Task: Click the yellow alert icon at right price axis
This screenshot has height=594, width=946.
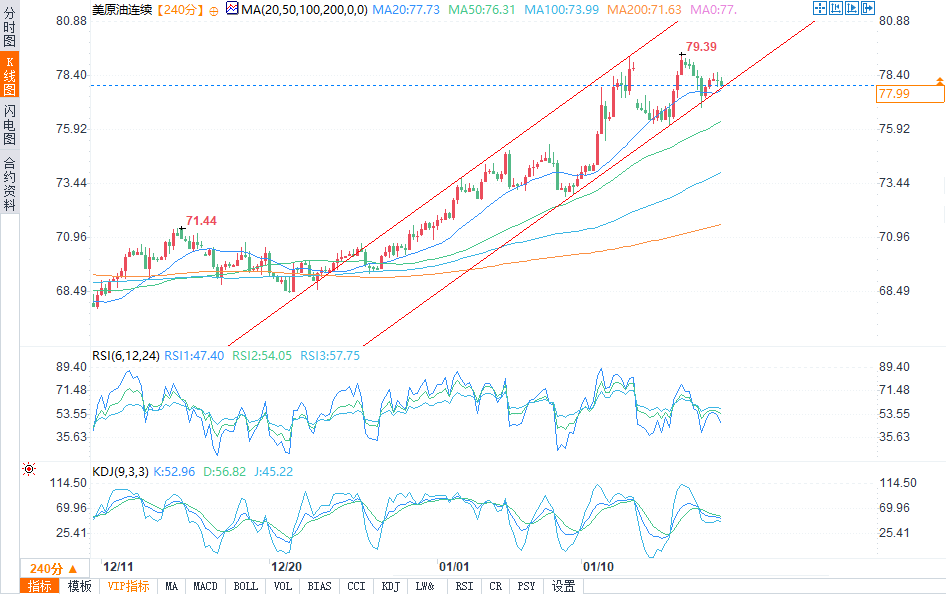Action: [939, 80]
